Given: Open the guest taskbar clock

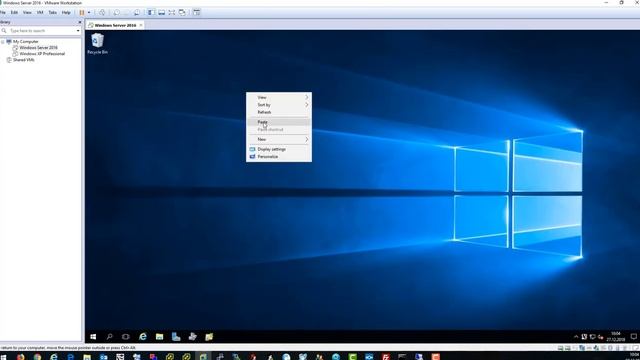Looking at the screenshot, I should pyautogui.click(x=616, y=337).
